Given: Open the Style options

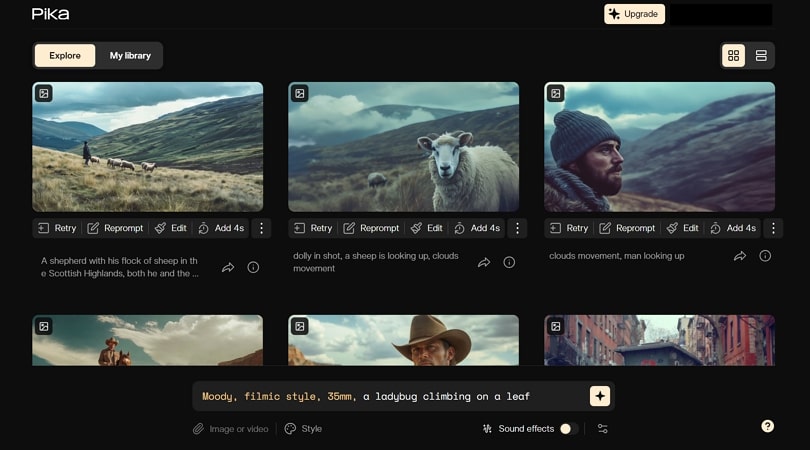Looking at the screenshot, I should 304,429.
